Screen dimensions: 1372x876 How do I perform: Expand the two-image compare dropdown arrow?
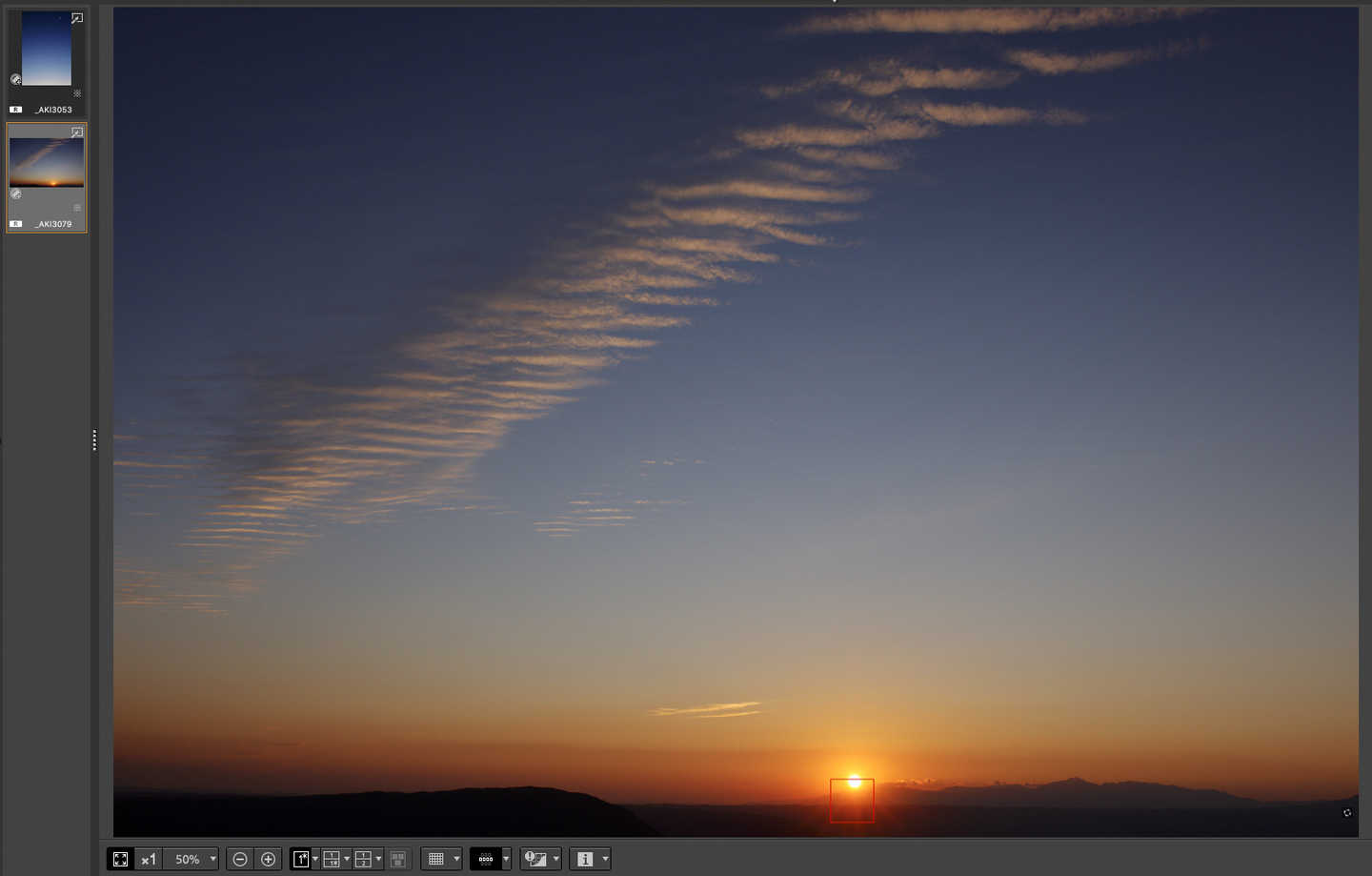[378, 859]
